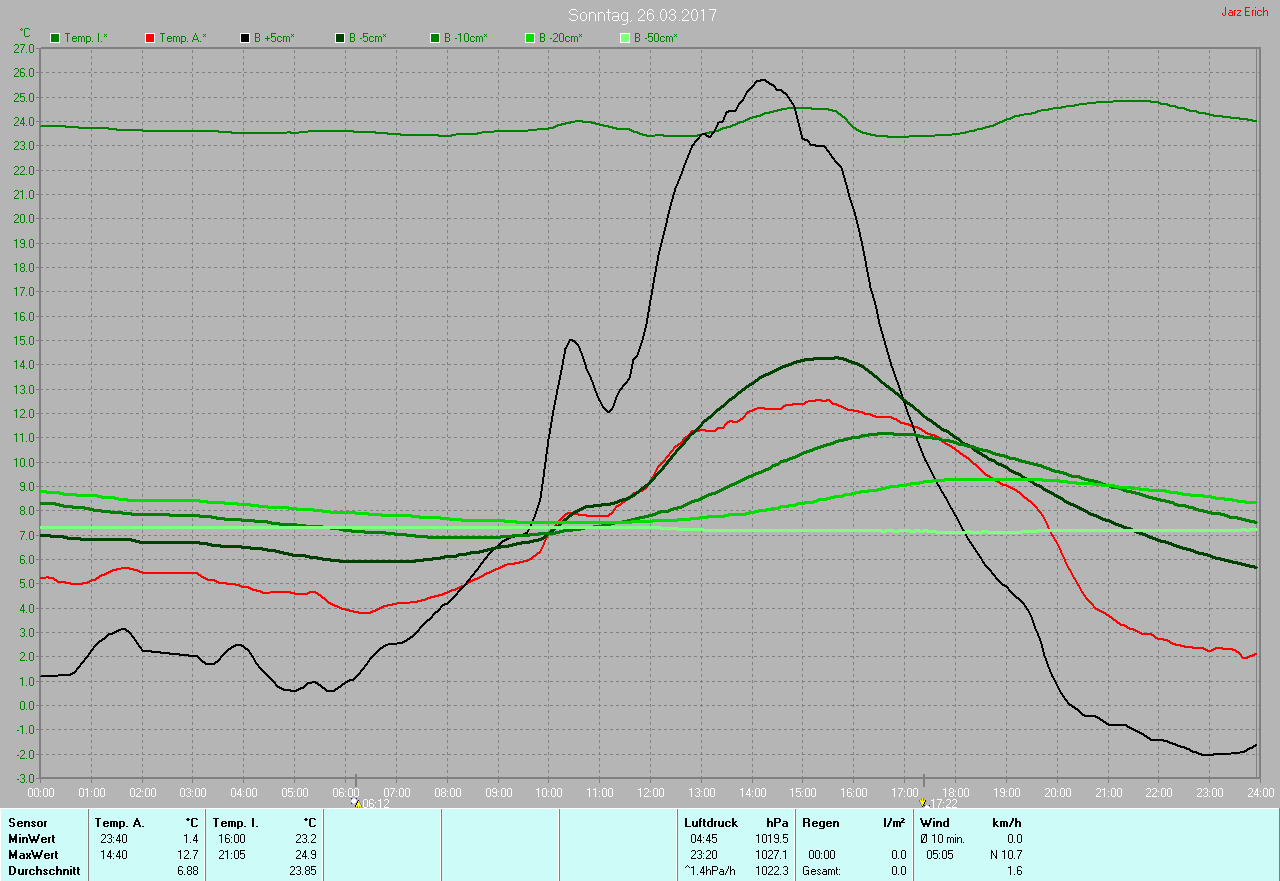Click the chart title Sonntag, 26.03.2017
Viewport: 1280px width, 881px height.
coord(642,15)
